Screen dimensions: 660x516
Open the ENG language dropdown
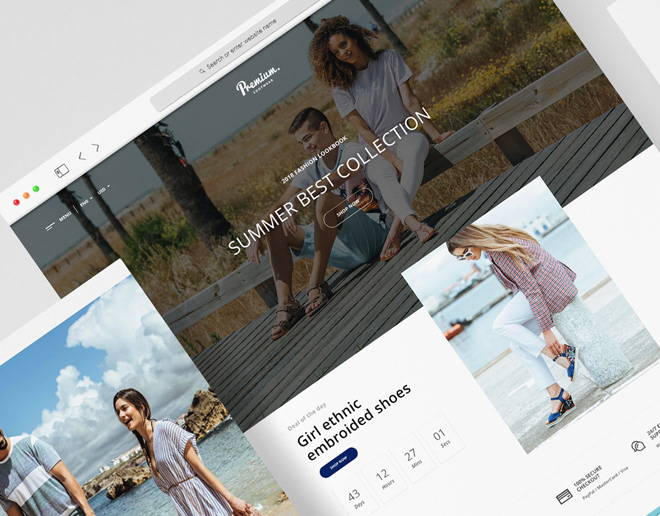(86, 201)
